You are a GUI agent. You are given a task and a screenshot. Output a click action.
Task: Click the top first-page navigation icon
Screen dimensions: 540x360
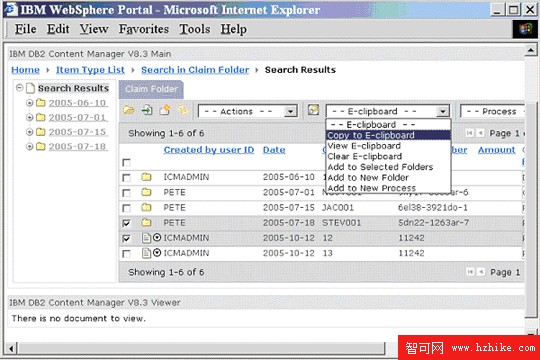pos(470,133)
